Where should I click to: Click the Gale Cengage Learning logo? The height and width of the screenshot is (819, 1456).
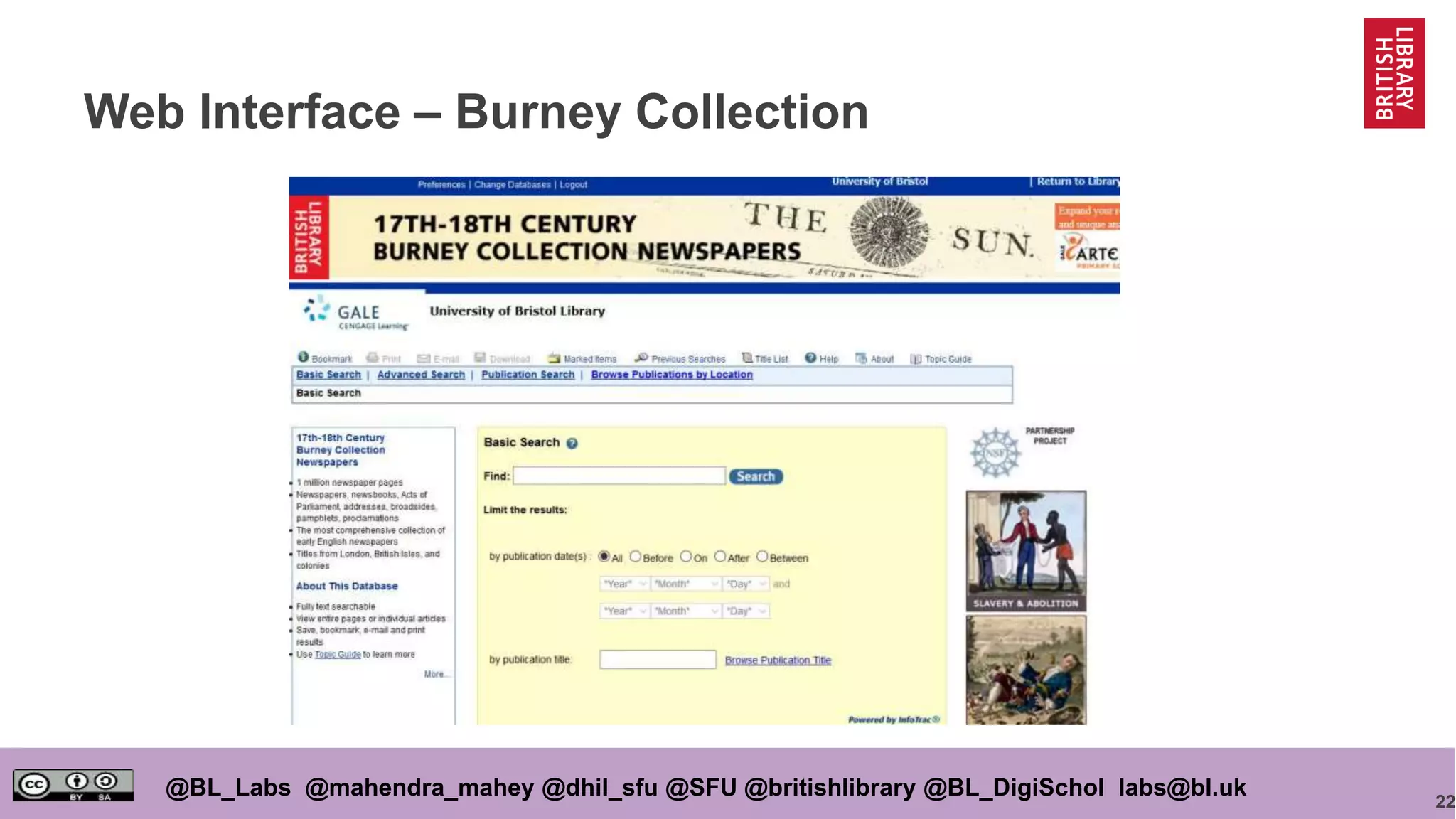tap(355, 314)
